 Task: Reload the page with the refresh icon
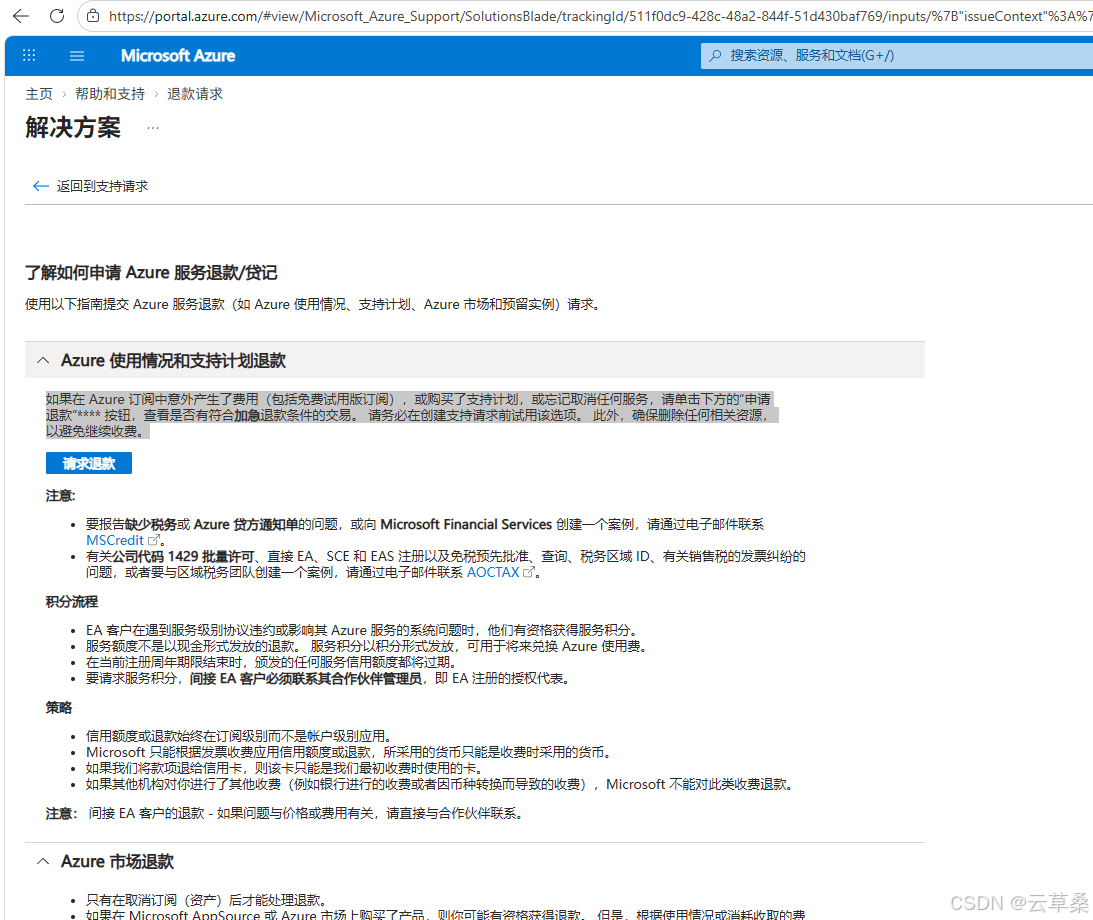(x=57, y=15)
